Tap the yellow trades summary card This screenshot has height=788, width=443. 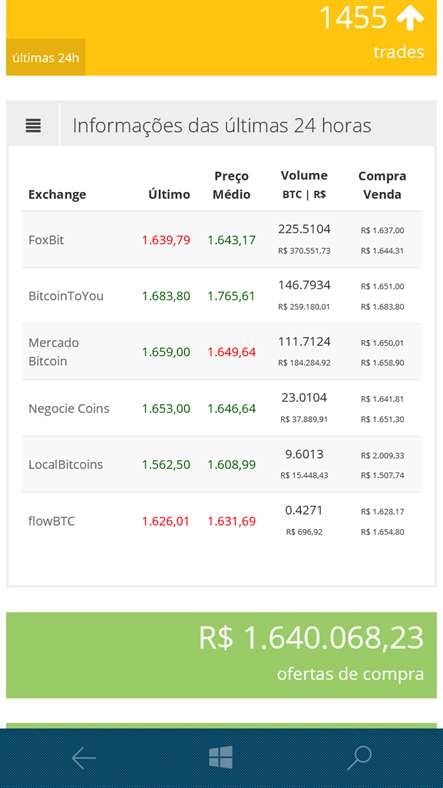point(222,38)
